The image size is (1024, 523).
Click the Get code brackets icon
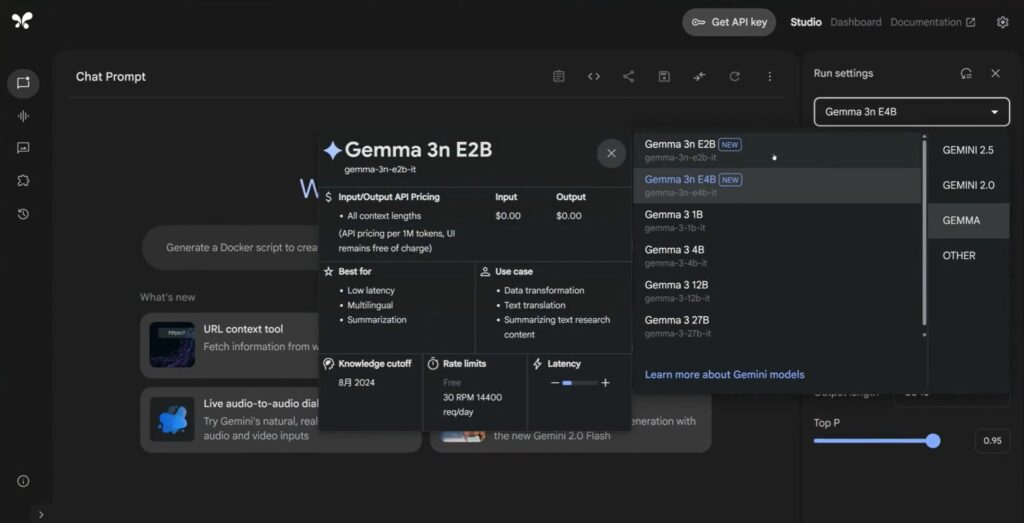pos(594,76)
